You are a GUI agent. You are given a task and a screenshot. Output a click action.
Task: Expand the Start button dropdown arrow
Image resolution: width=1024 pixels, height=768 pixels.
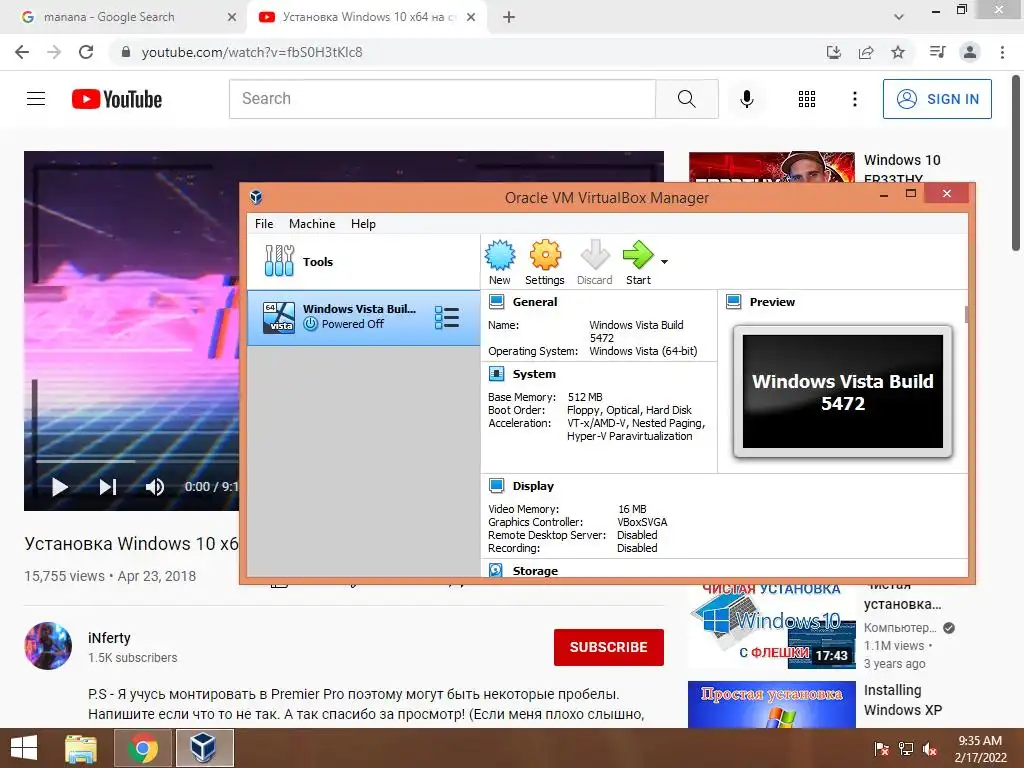point(664,262)
